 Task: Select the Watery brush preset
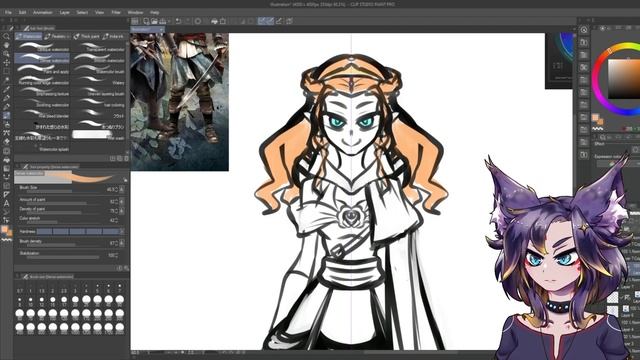pyautogui.click(x=99, y=80)
